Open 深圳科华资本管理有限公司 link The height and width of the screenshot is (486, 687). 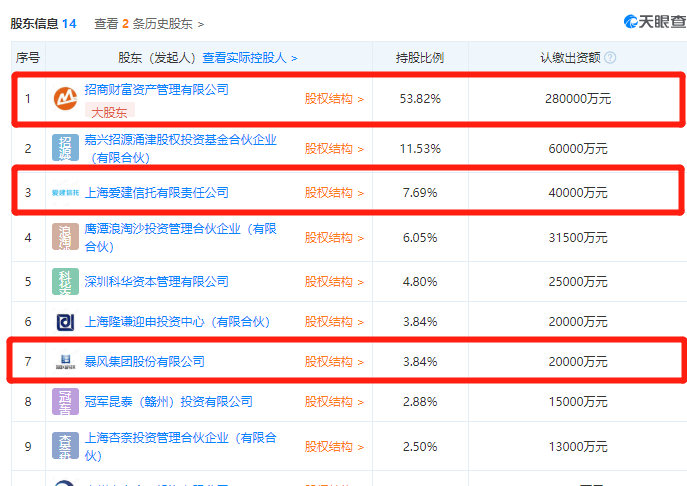pos(156,281)
